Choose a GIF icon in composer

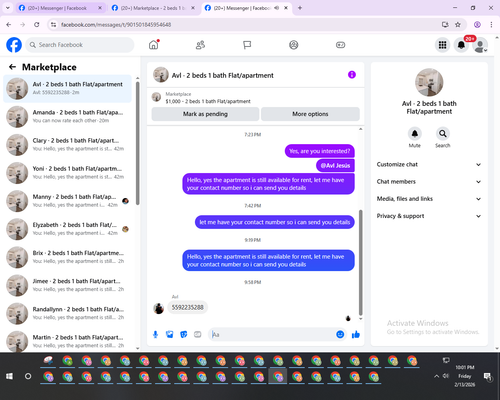[198, 334]
